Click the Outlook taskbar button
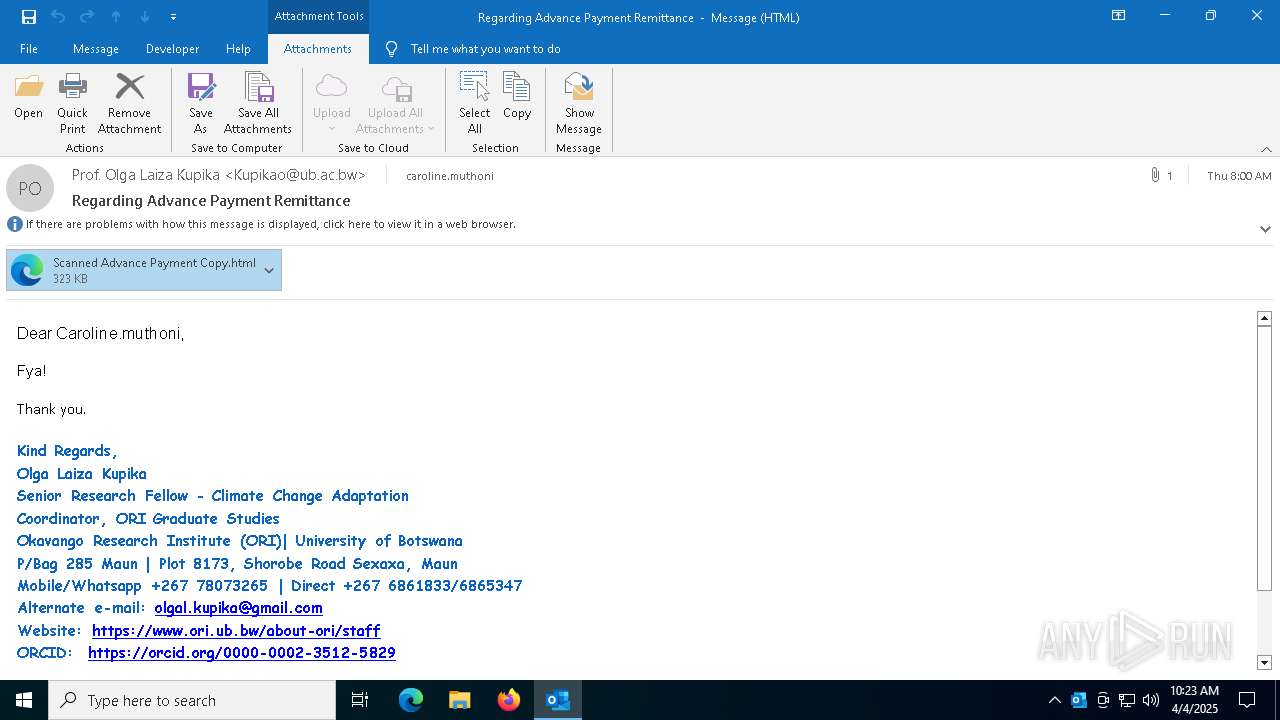 tap(558, 700)
